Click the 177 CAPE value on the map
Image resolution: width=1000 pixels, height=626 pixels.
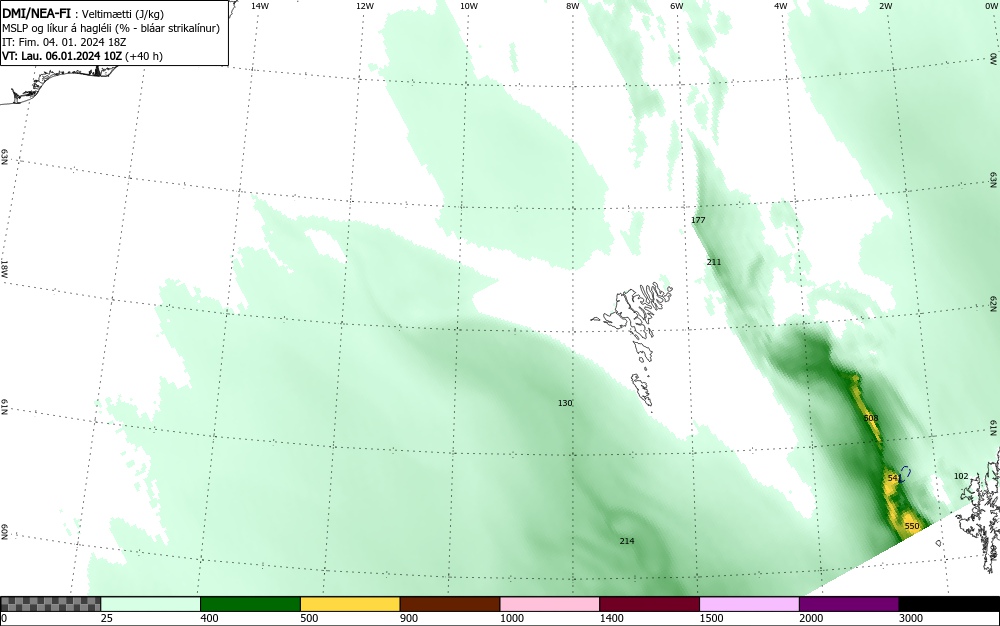698,220
